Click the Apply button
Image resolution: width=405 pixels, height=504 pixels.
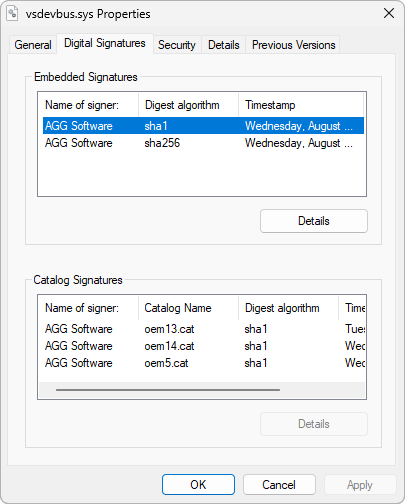[x=360, y=485]
